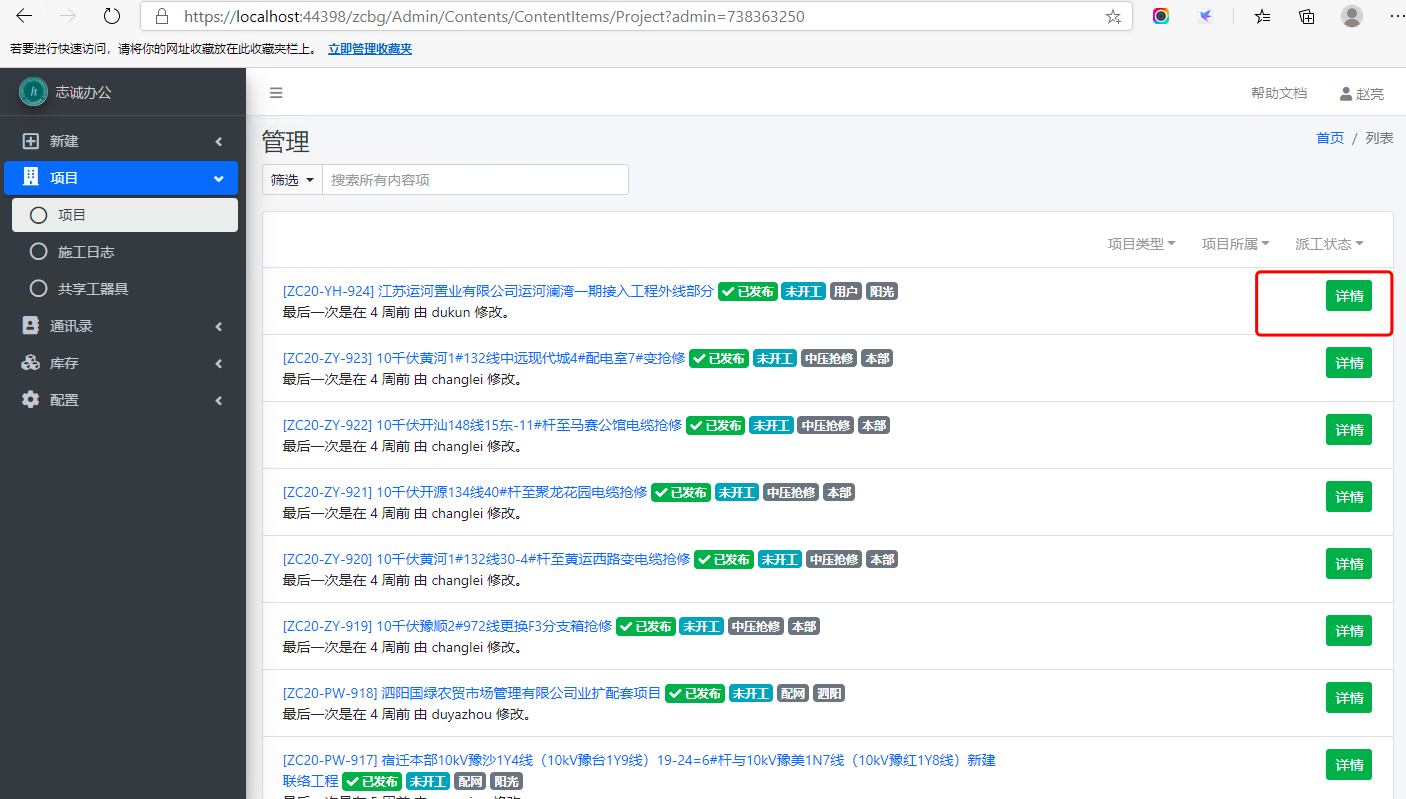
Task: Select the 施工日志 radio option
Action: 38,251
